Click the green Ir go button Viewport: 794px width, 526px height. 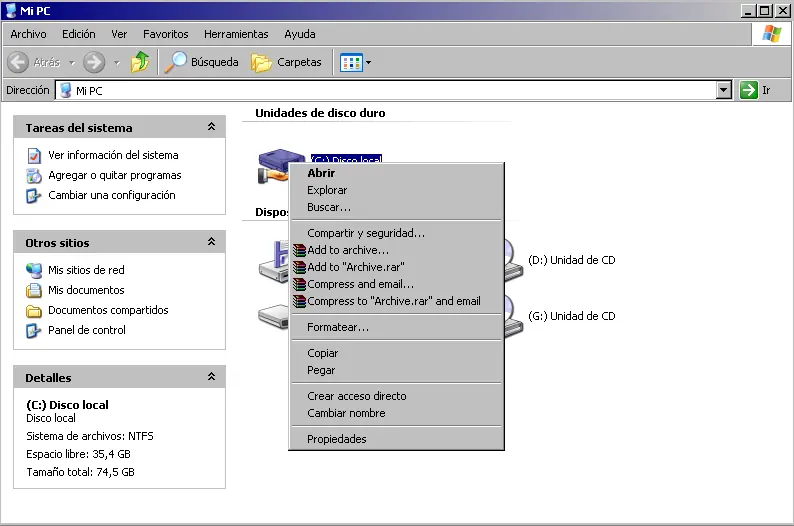[x=749, y=90]
